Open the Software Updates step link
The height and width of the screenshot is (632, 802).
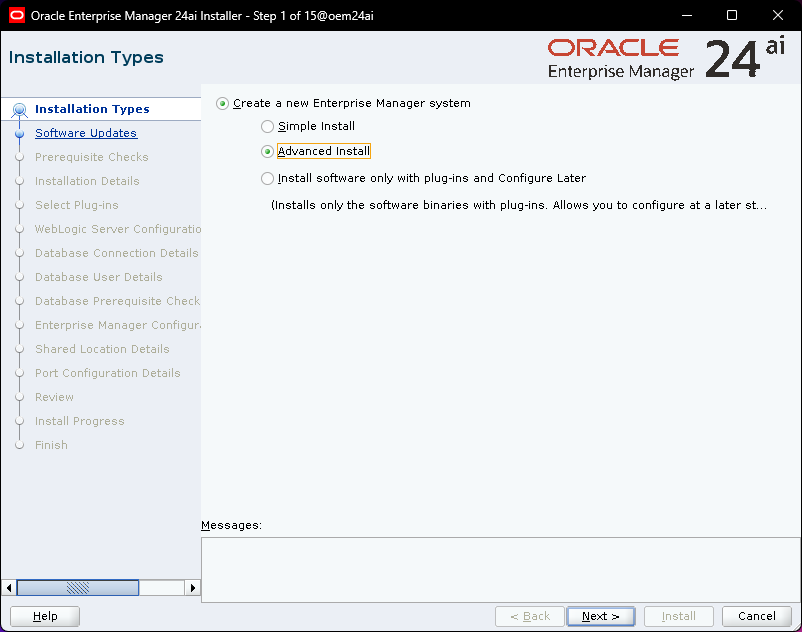click(x=86, y=133)
